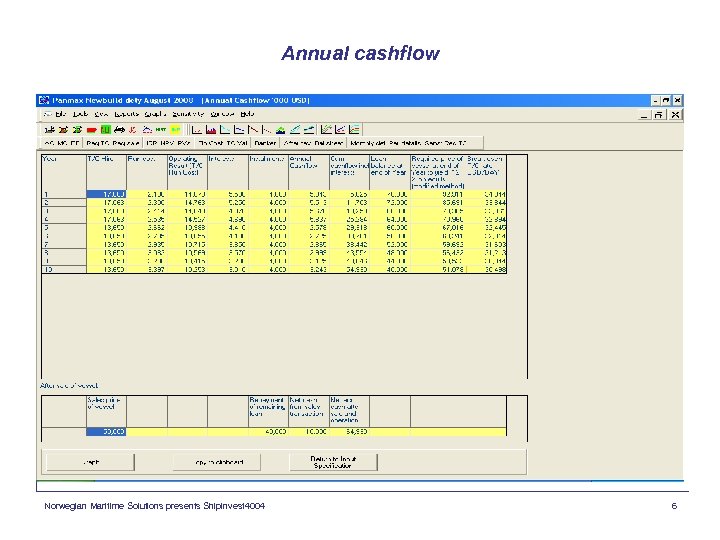Select the highlighted Sales price of vessel cell
The height and width of the screenshot is (540, 720).
point(107,432)
